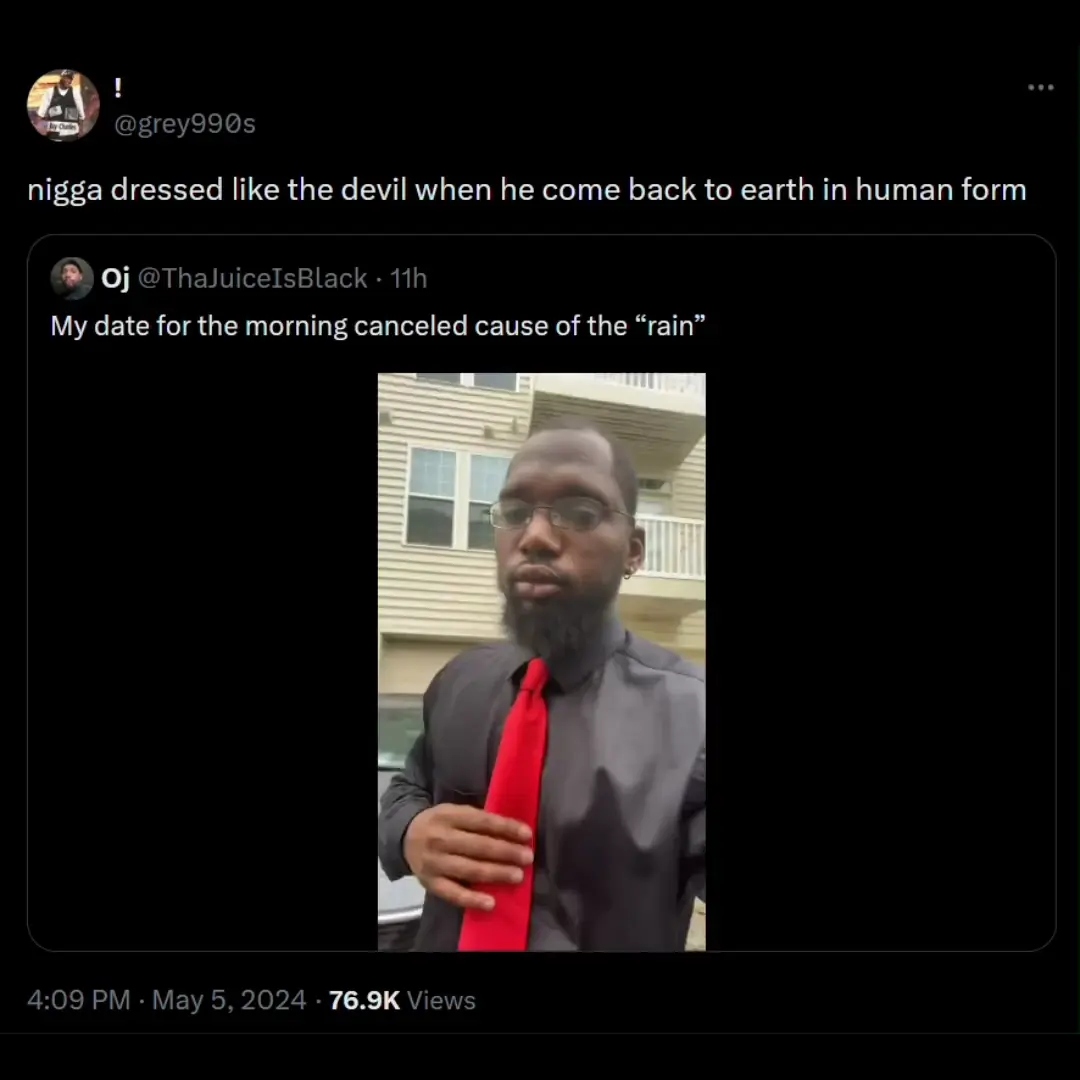
Task: Go to the @ThaJuiceIsBlack handle
Action: (x=251, y=278)
